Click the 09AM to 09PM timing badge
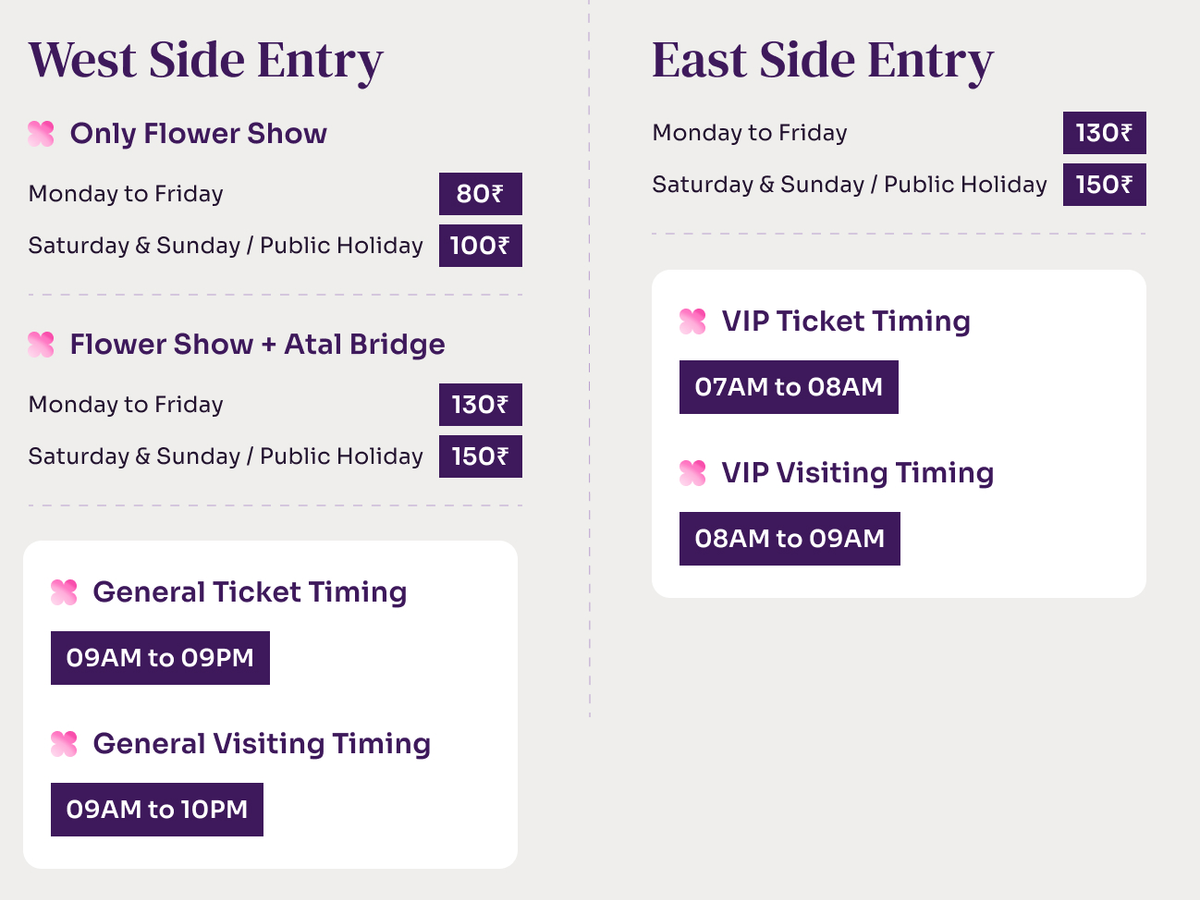The image size is (1200, 900). pos(160,658)
